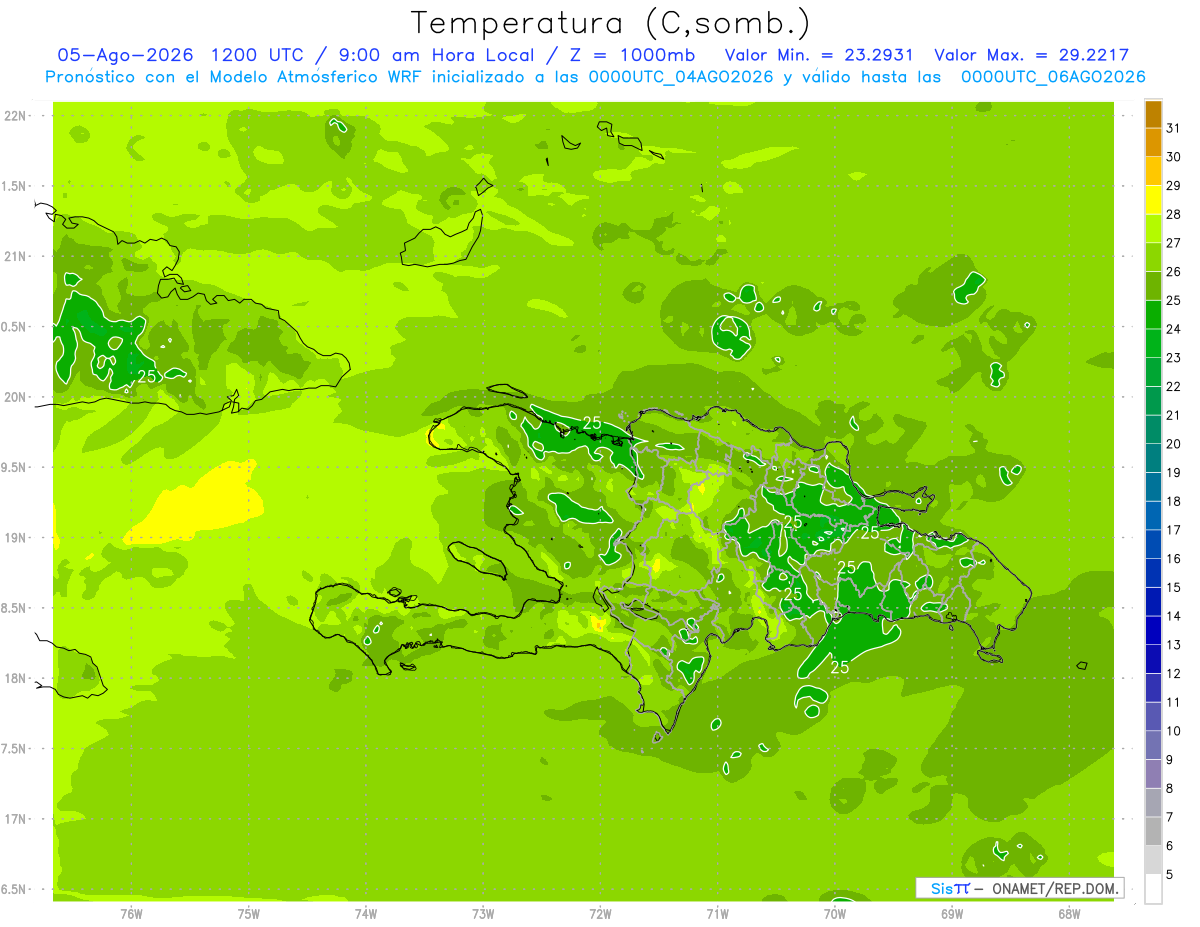
Task: Click the '68W' longitude label
Action: (x=1068, y=913)
